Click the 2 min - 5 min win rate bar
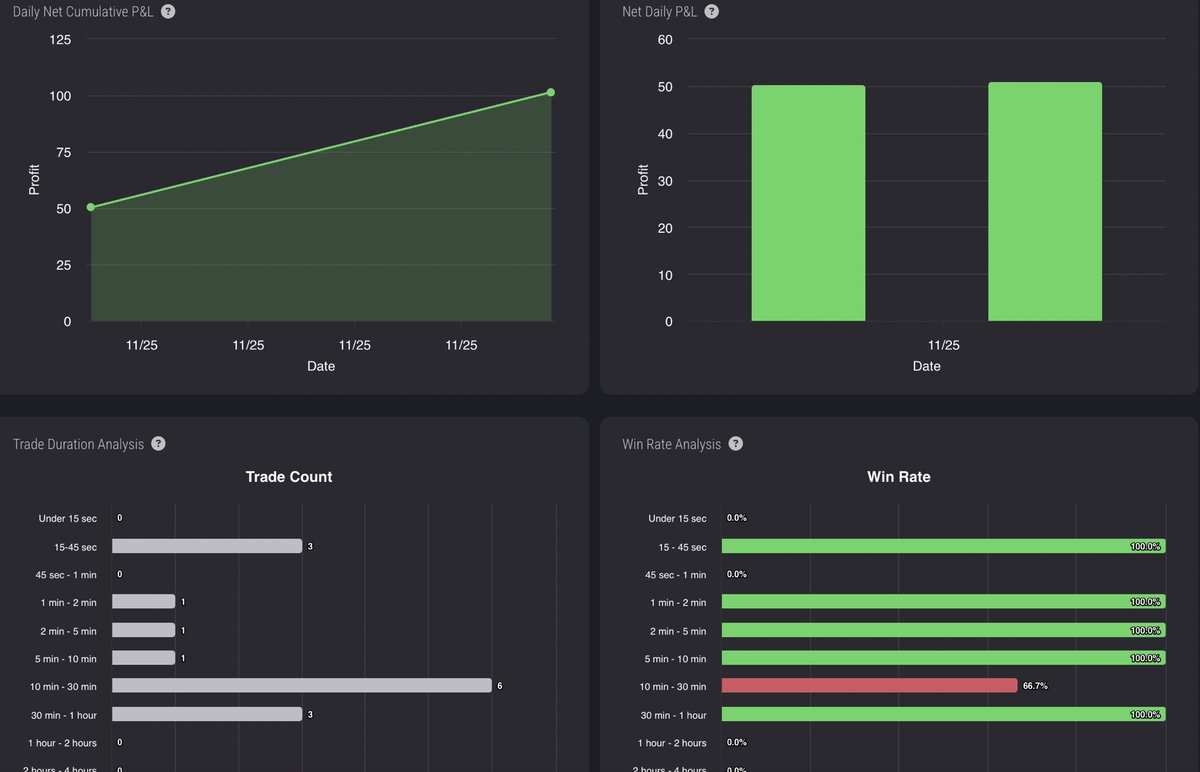This screenshot has width=1200, height=772. 943,630
